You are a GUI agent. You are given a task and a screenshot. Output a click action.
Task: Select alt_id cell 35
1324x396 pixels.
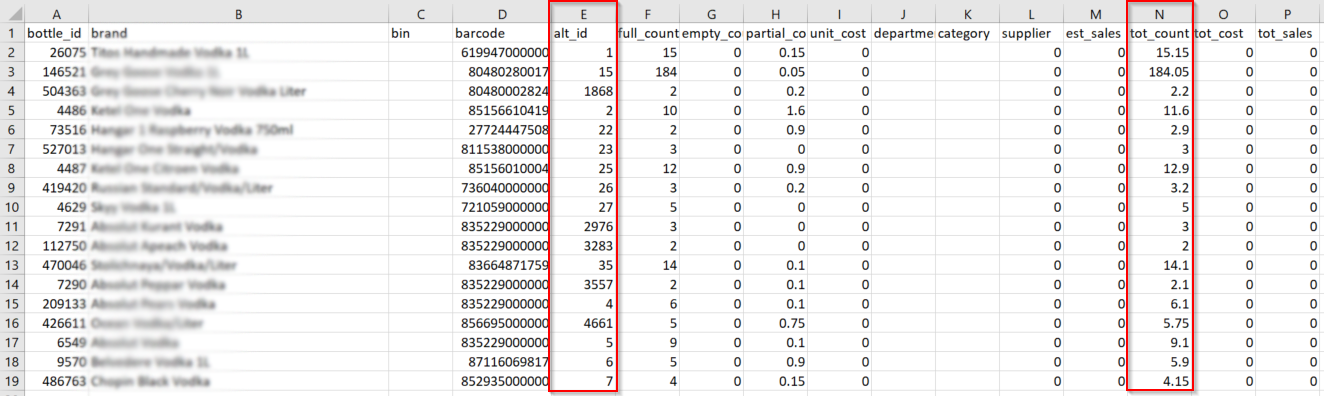click(584, 265)
